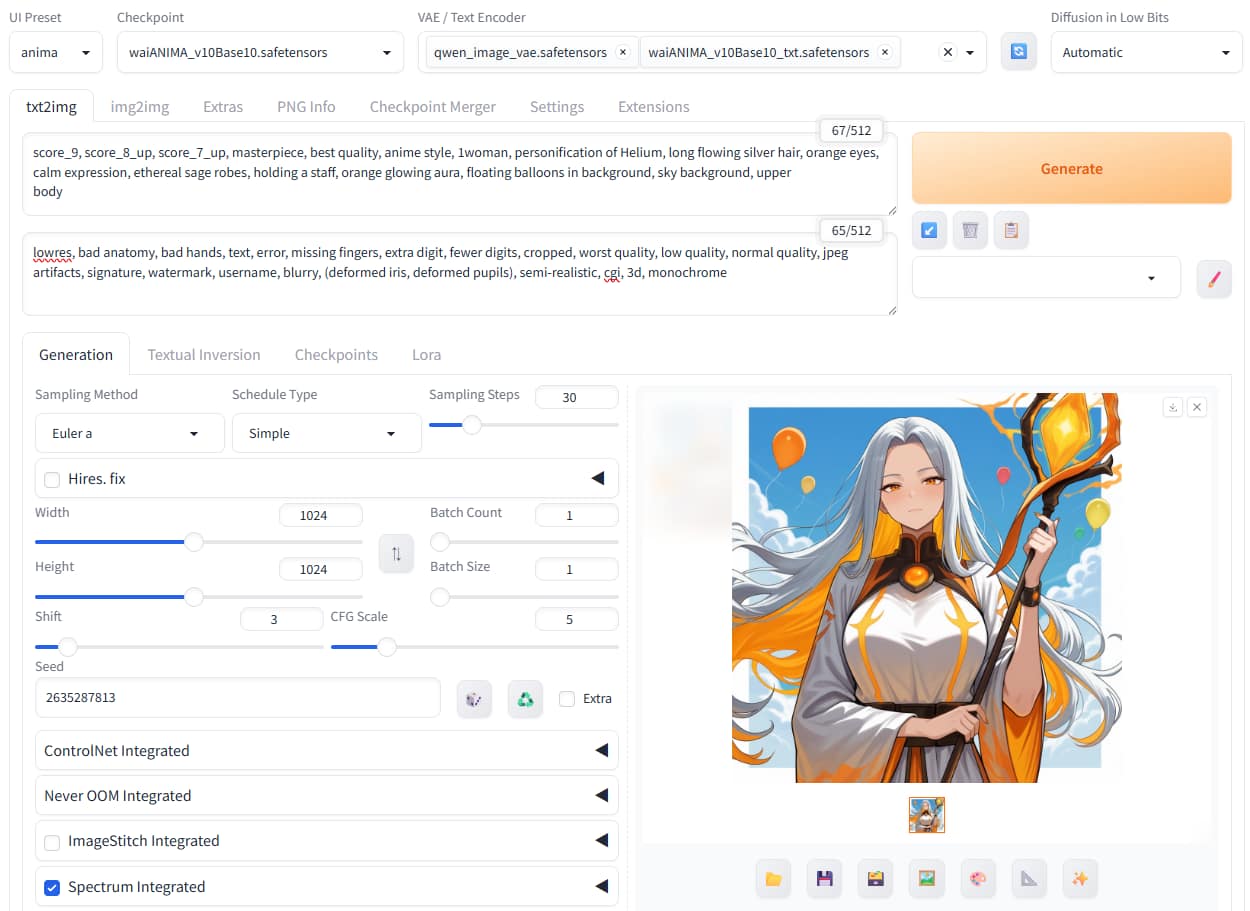Image resolution: width=1250 pixels, height=911 pixels.
Task: Randomize seed with the dice icon
Action: 474,699
